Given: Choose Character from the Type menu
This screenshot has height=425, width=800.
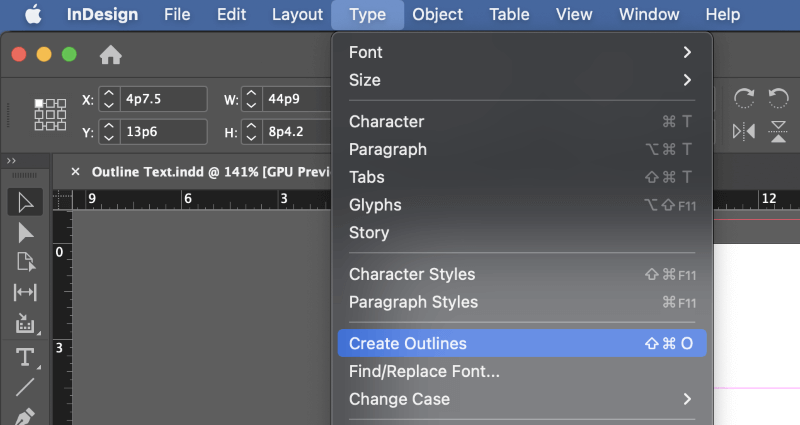Looking at the screenshot, I should [x=521, y=121].
